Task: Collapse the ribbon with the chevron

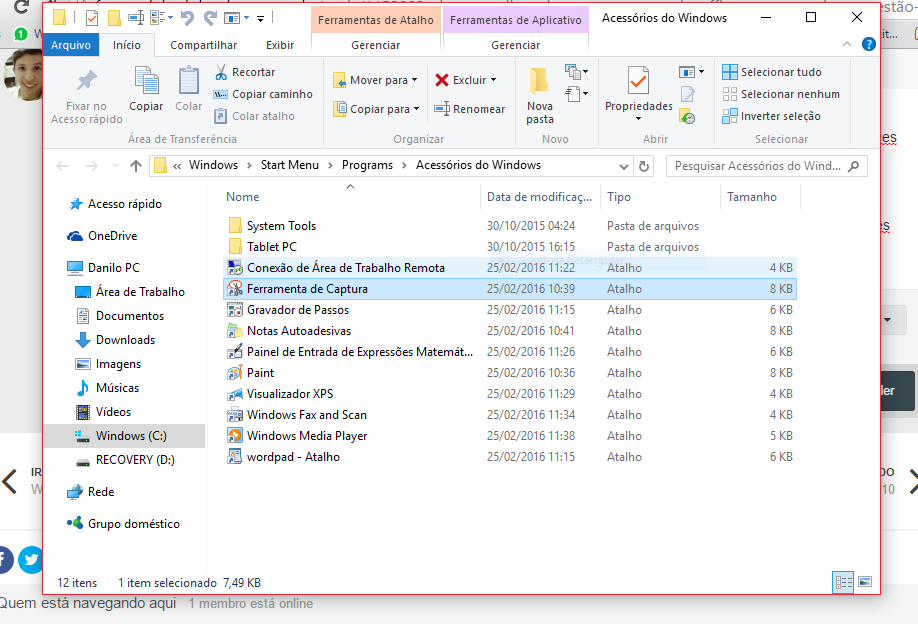Action: (847, 44)
